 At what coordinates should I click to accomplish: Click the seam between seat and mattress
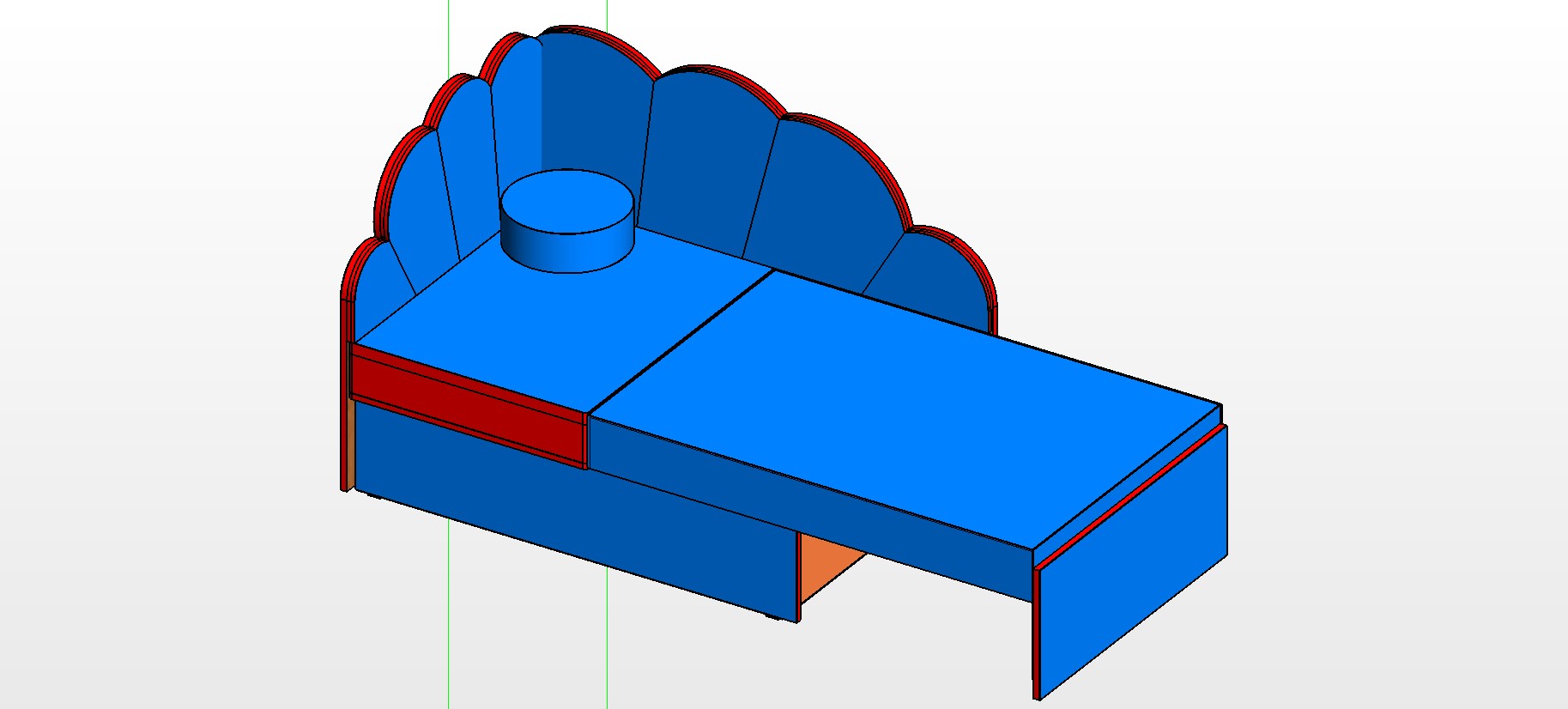tap(678, 342)
